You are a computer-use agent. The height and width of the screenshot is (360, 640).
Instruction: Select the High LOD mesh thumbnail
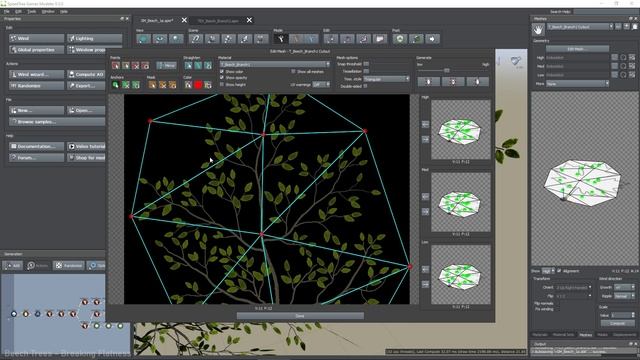coord(460,130)
